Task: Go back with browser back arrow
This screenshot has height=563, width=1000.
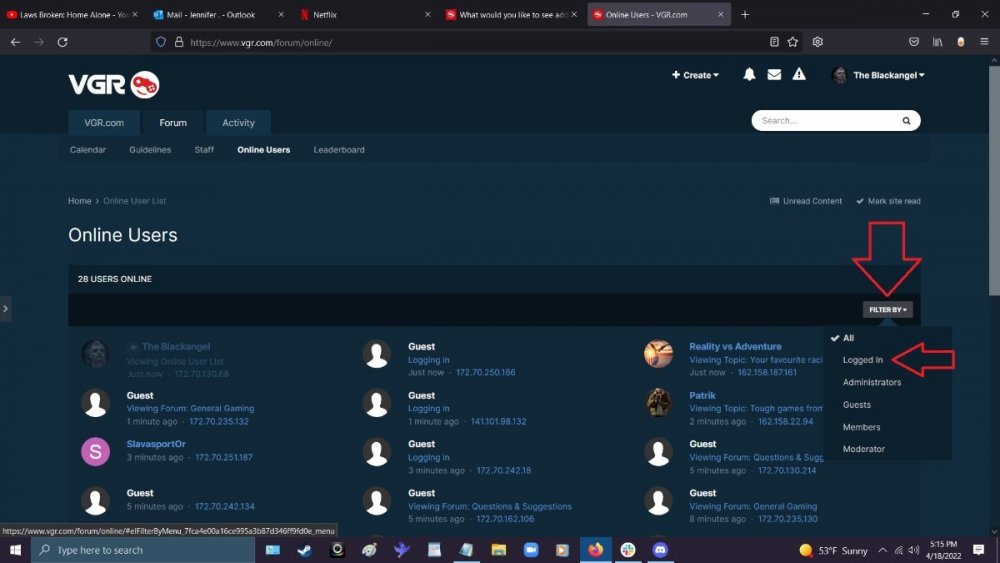Action: click(15, 42)
